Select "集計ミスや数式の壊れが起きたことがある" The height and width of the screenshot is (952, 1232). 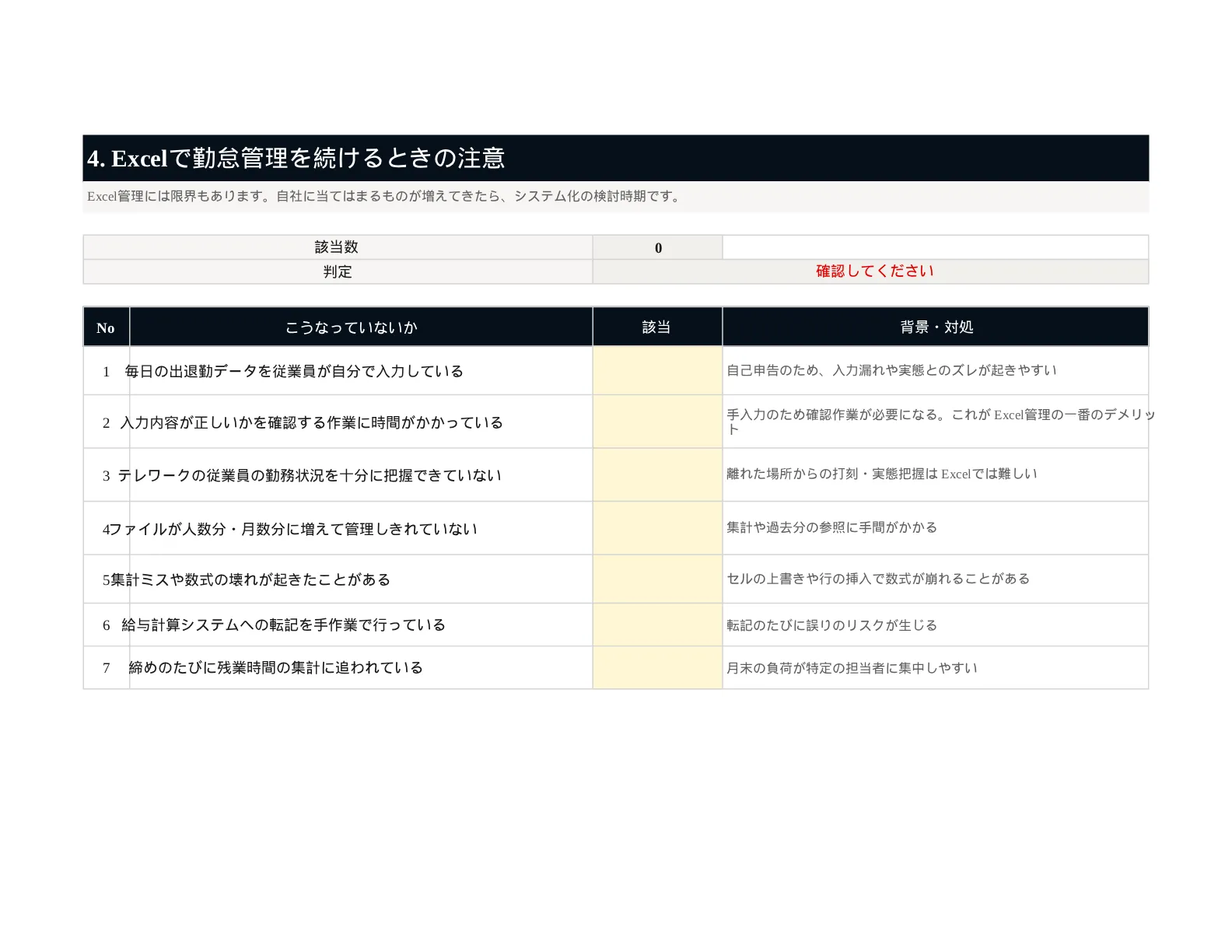(250, 580)
